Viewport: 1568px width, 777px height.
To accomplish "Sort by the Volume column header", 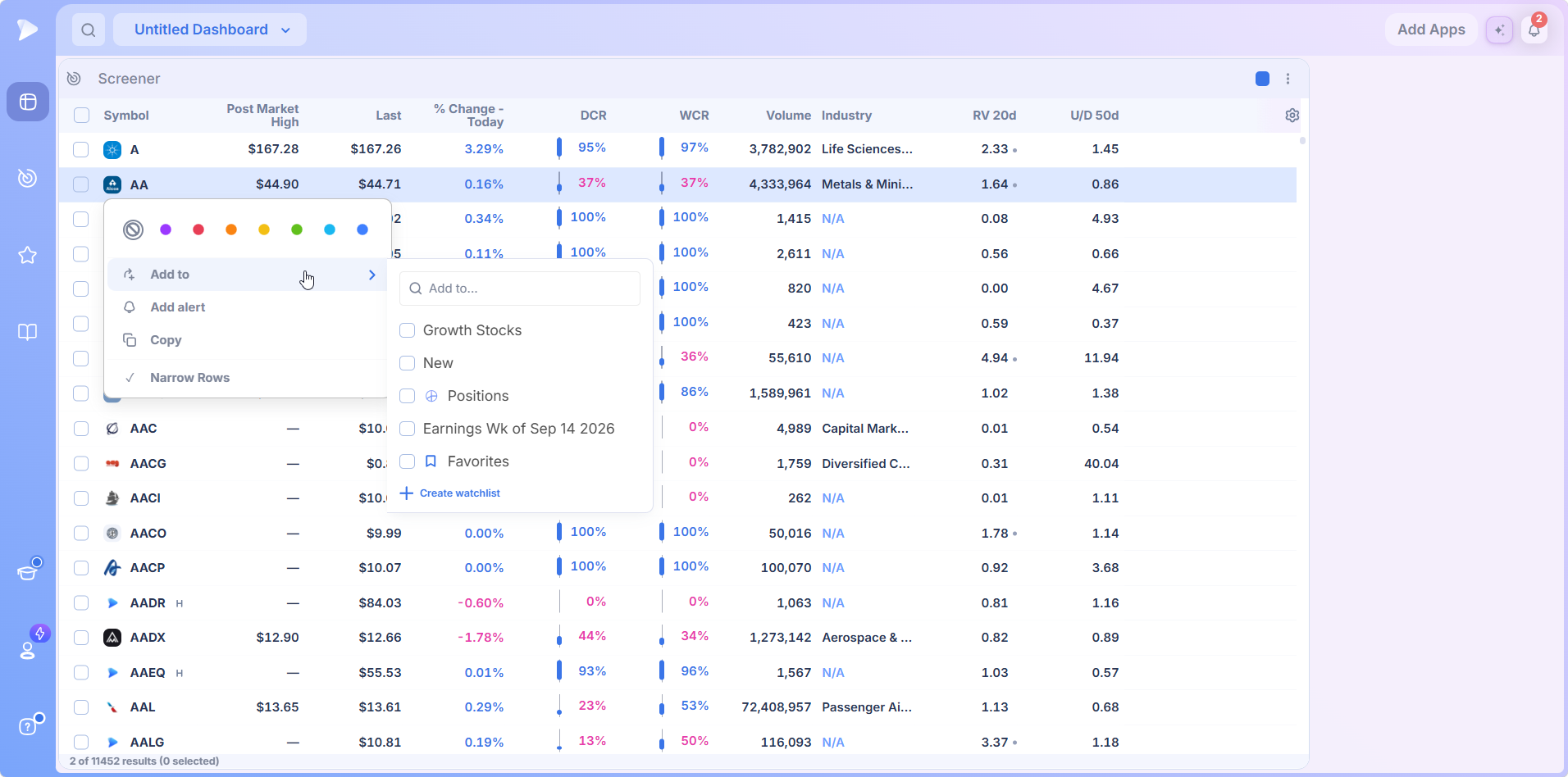I will pyautogui.click(x=788, y=116).
